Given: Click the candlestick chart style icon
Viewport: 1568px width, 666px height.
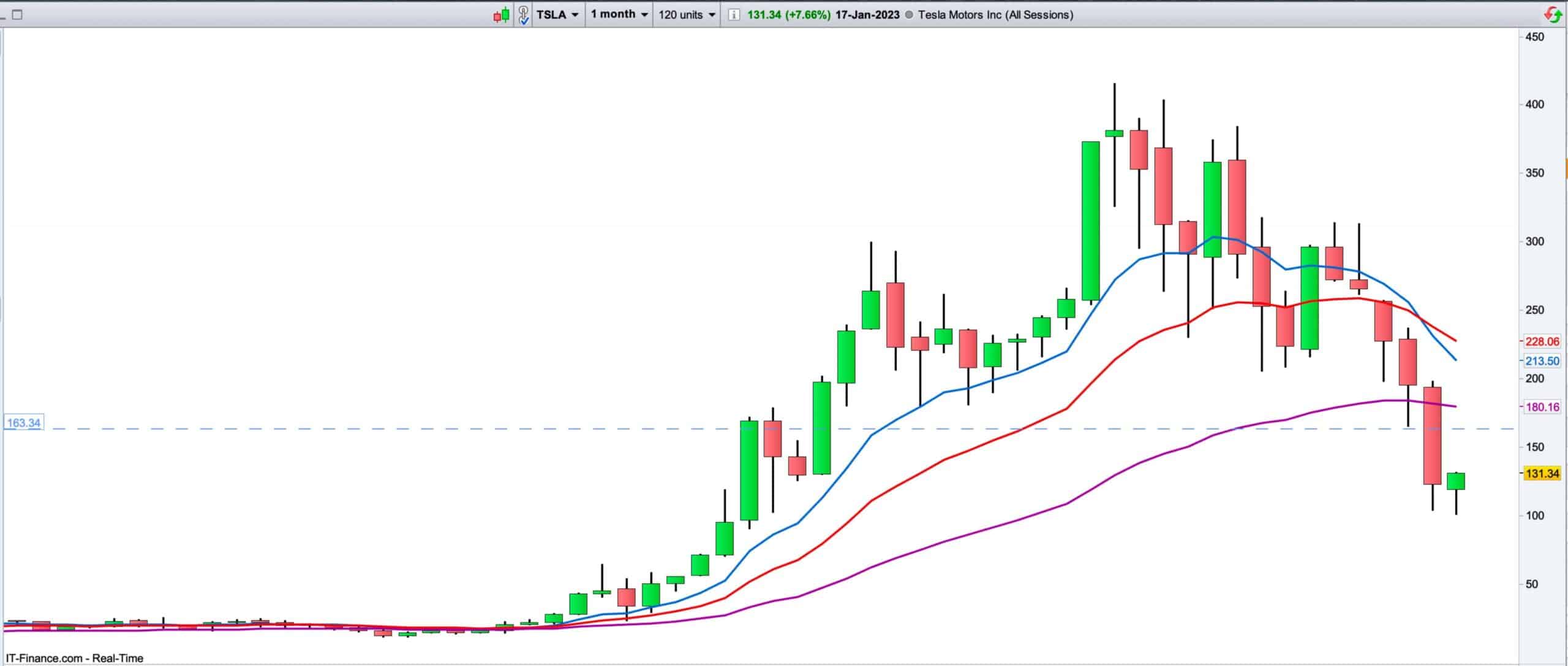Looking at the screenshot, I should 501,15.
